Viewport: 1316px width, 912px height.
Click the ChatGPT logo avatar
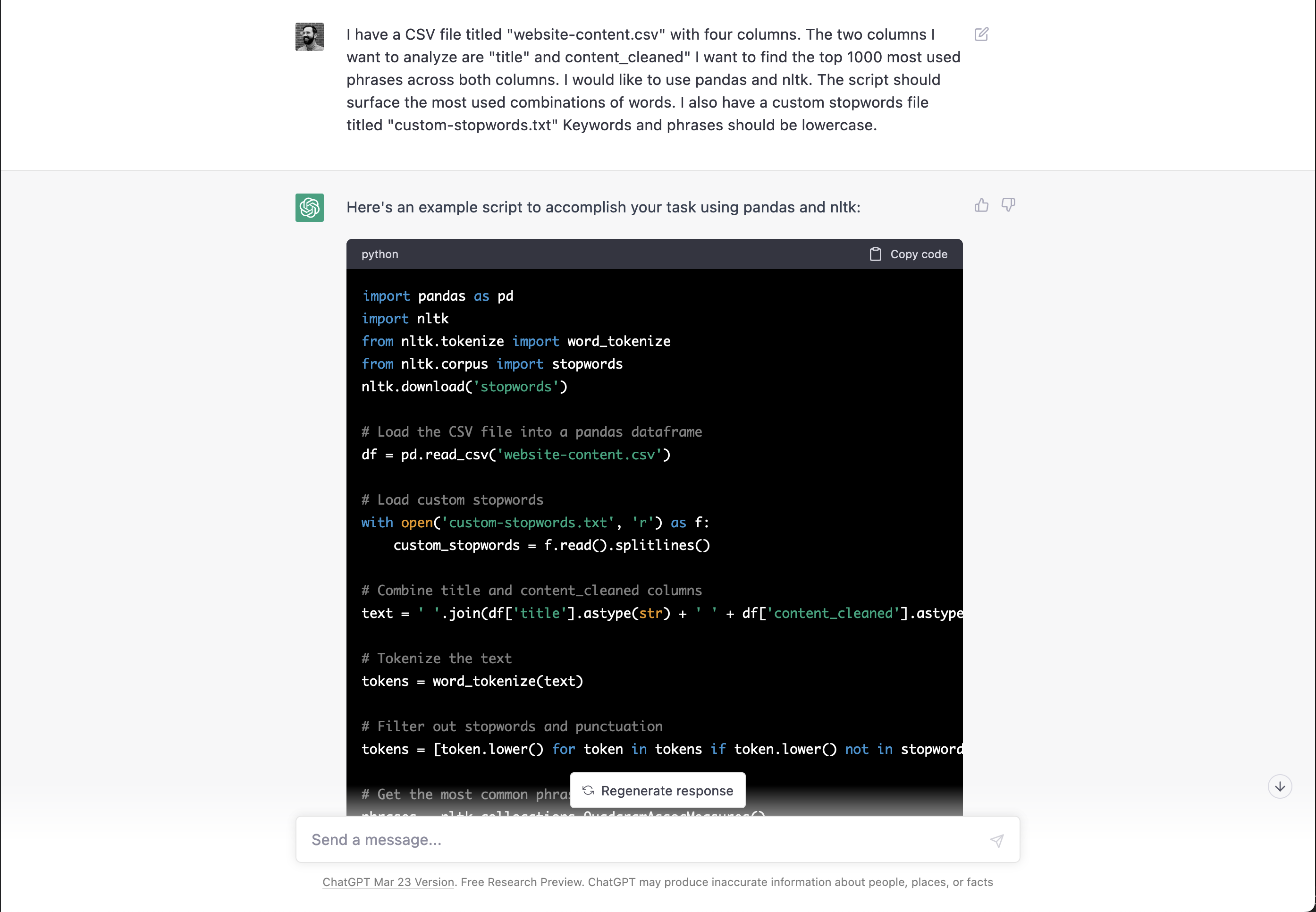[309, 207]
